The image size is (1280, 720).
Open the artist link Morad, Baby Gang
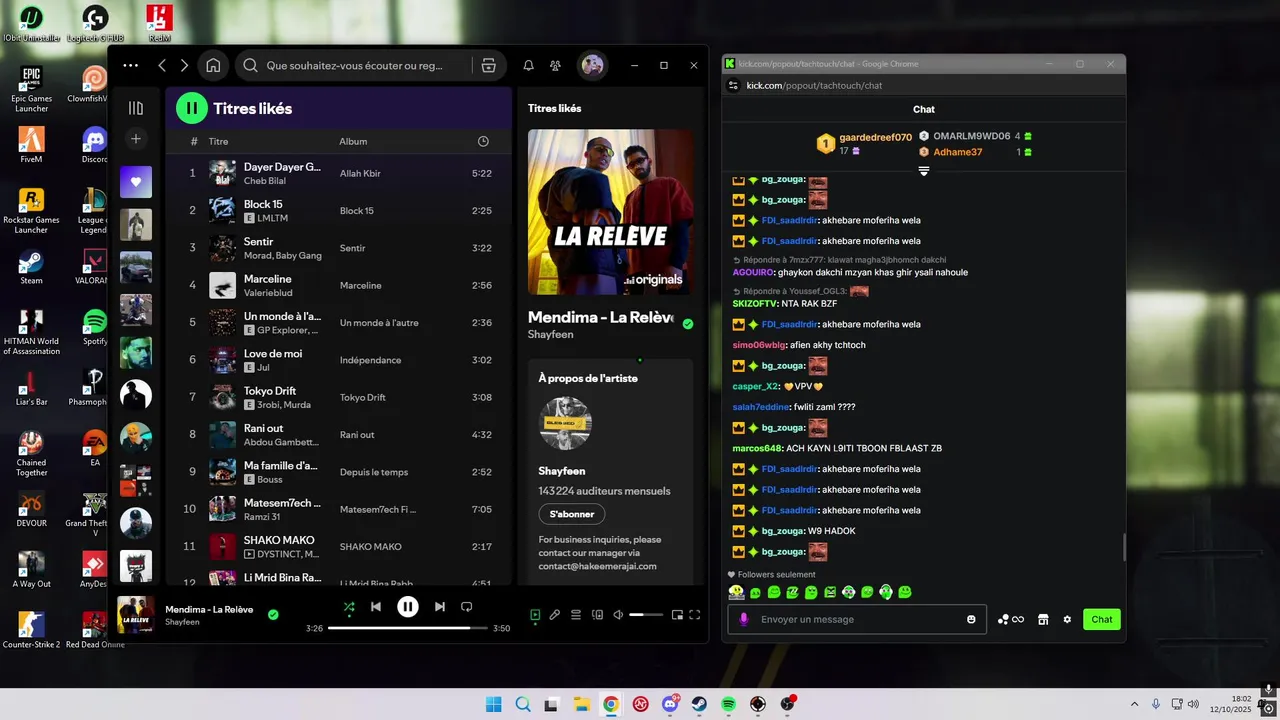[283, 256]
